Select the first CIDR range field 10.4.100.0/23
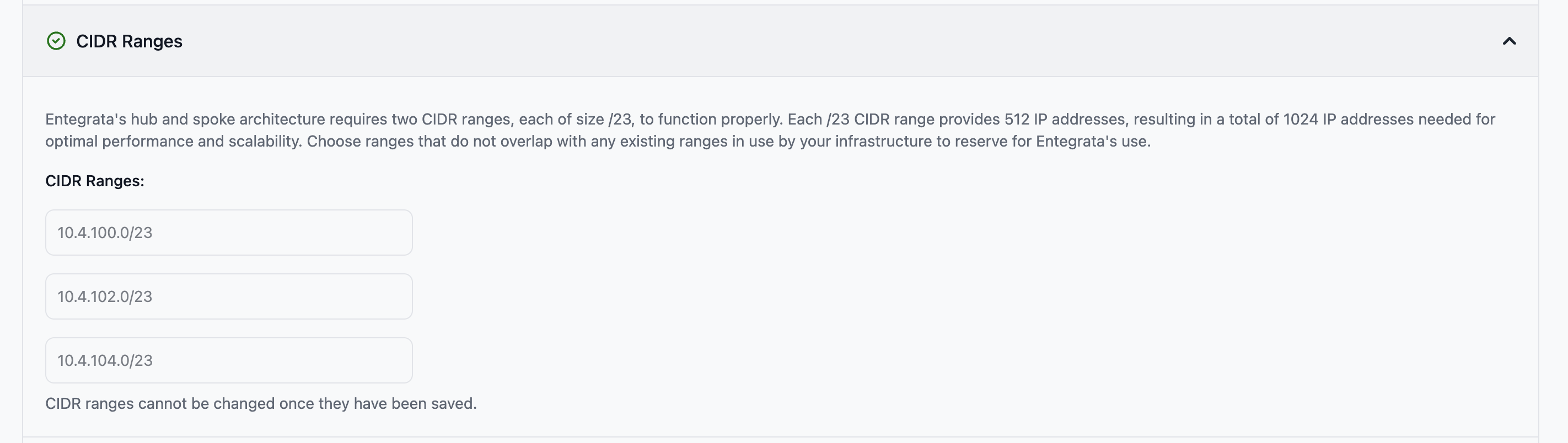 coord(228,232)
